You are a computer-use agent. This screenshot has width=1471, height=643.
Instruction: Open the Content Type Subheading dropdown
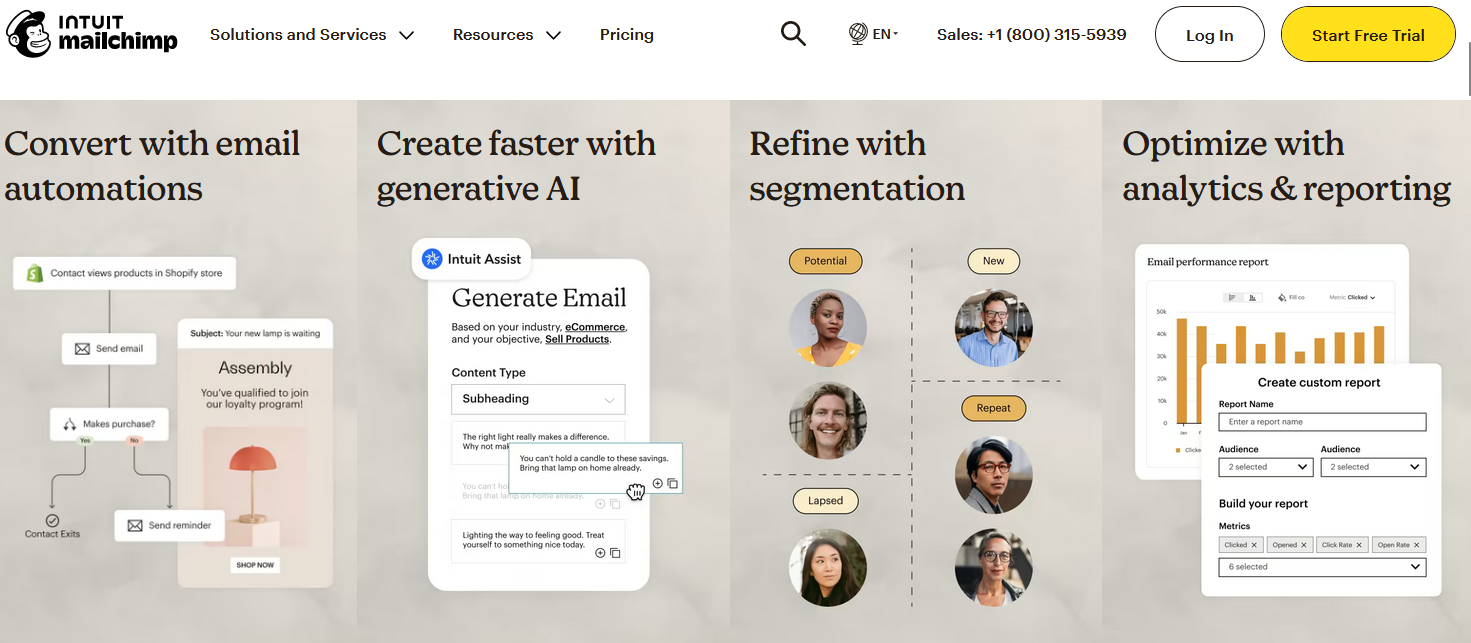(538, 399)
